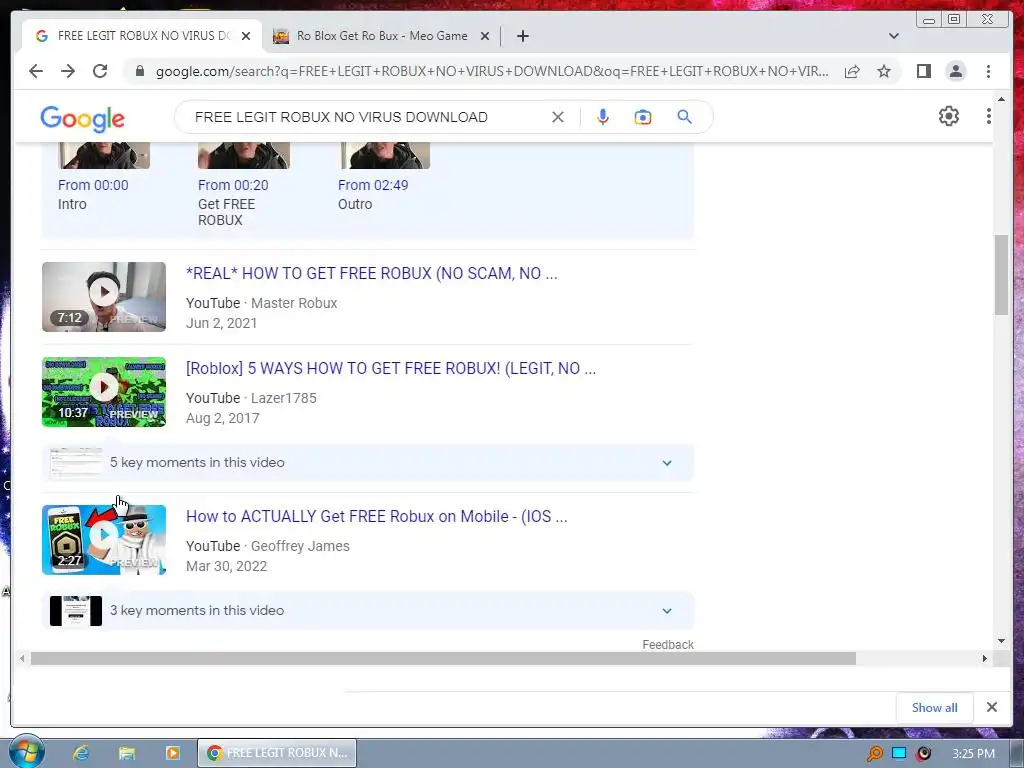Click the vertical scrollbar thumb

[1001, 275]
